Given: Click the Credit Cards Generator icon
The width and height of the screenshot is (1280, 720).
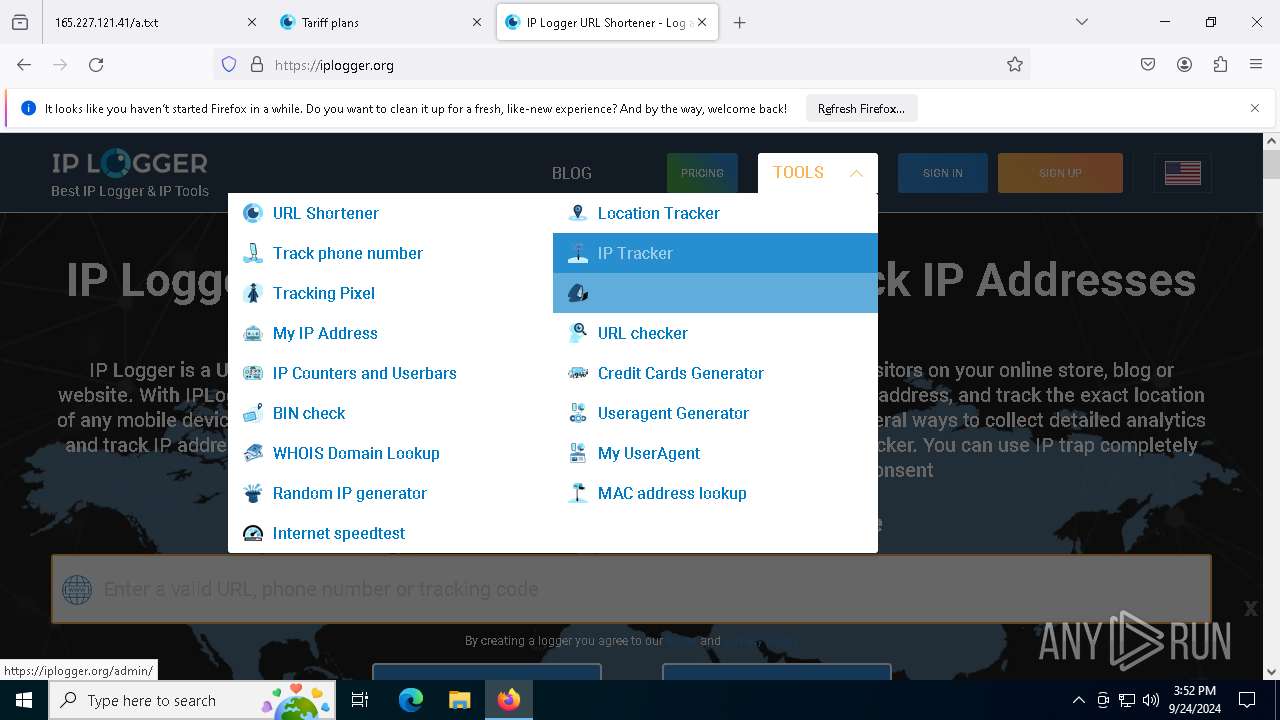Looking at the screenshot, I should (x=578, y=373).
